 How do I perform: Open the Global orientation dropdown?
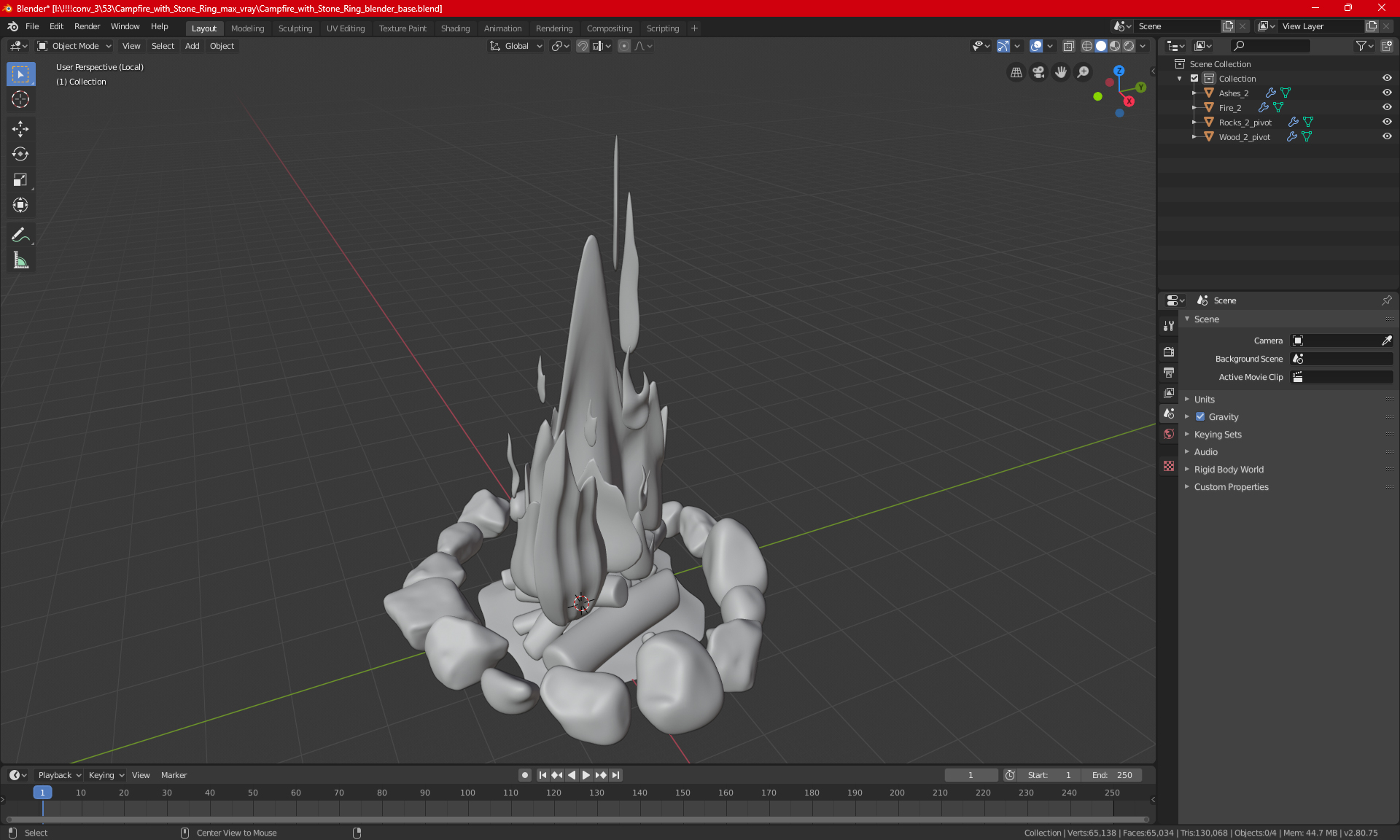[x=516, y=46]
